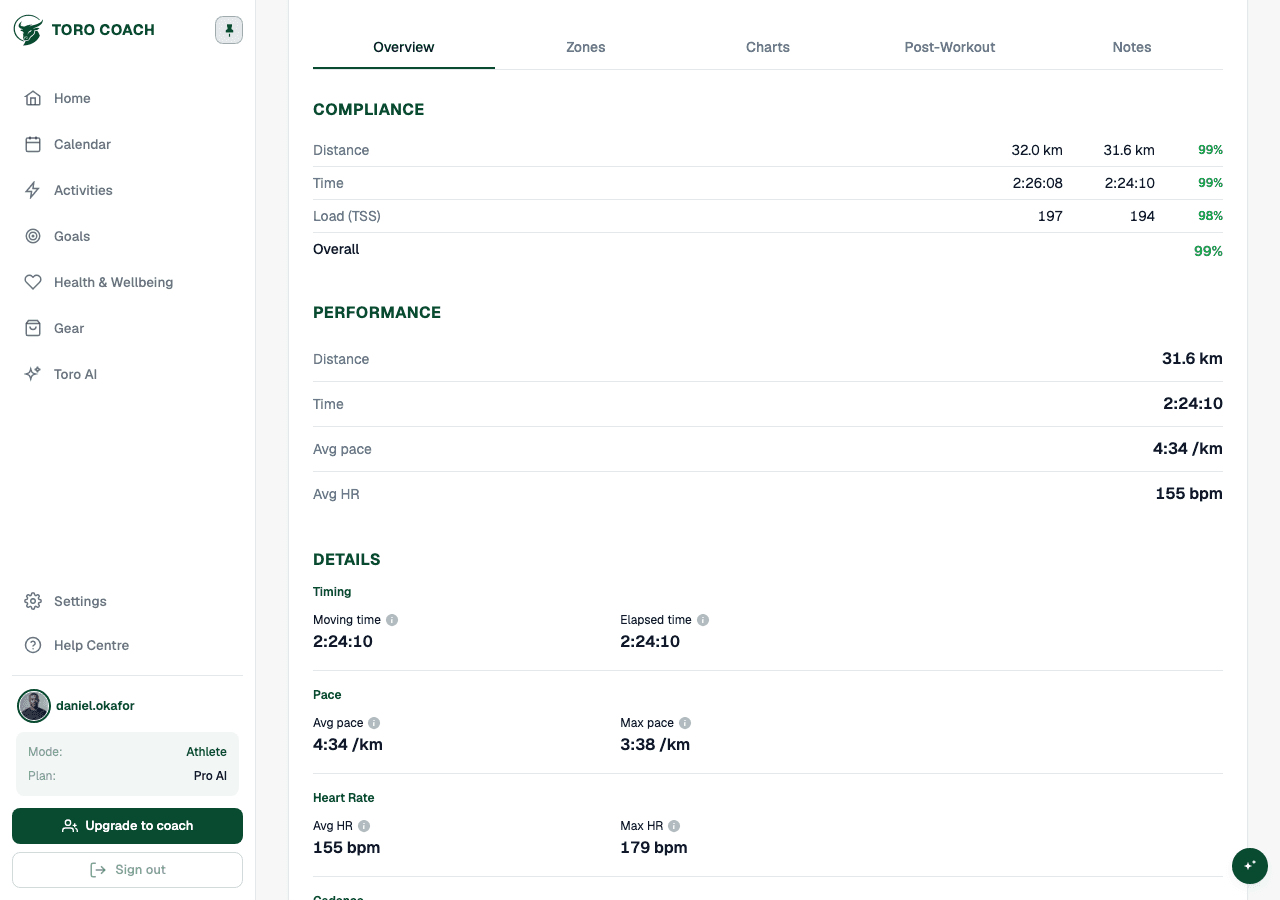Click the info icon beside Elapsed time
This screenshot has height=900, width=1280.
(x=703, y=620)
